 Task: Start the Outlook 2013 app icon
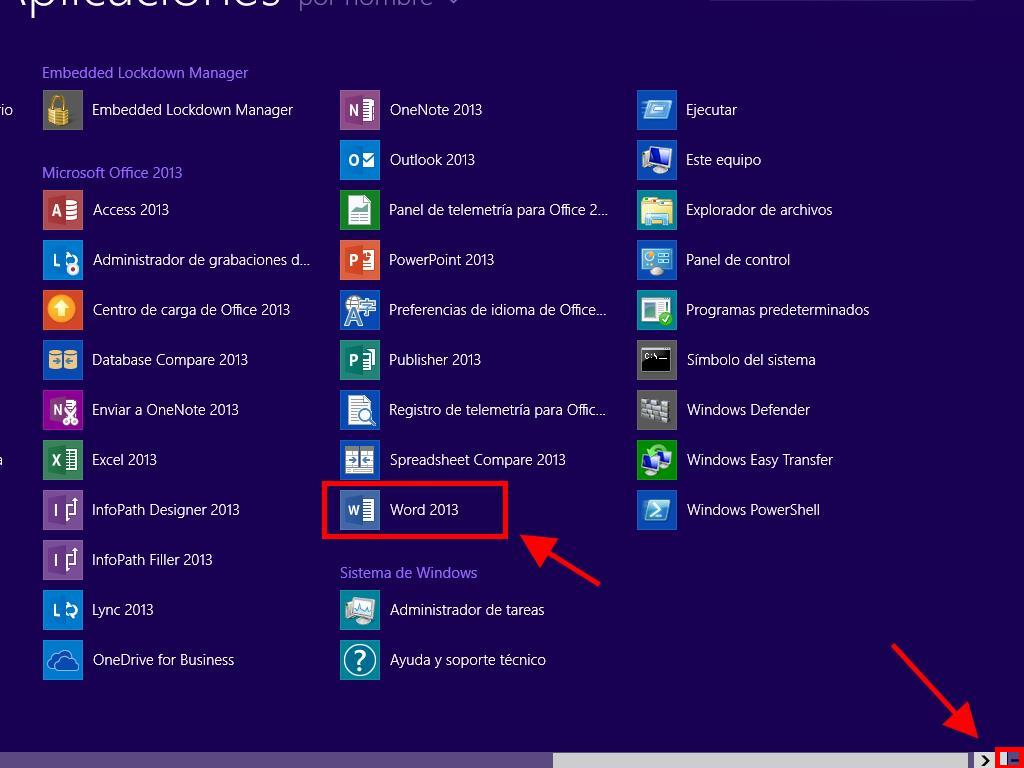pyautogui.click(x=360, y=160)
